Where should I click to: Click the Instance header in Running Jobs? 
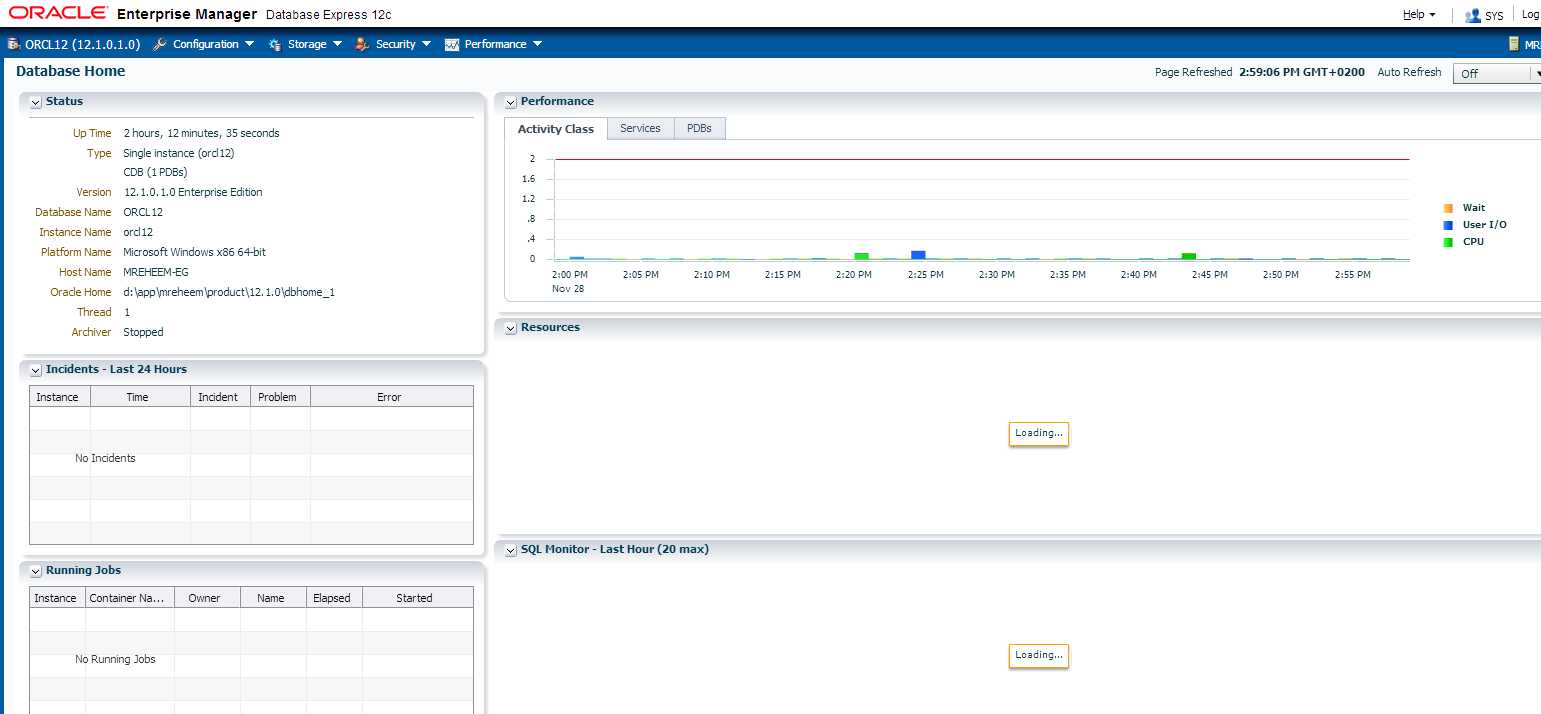(x=57, y=598)
